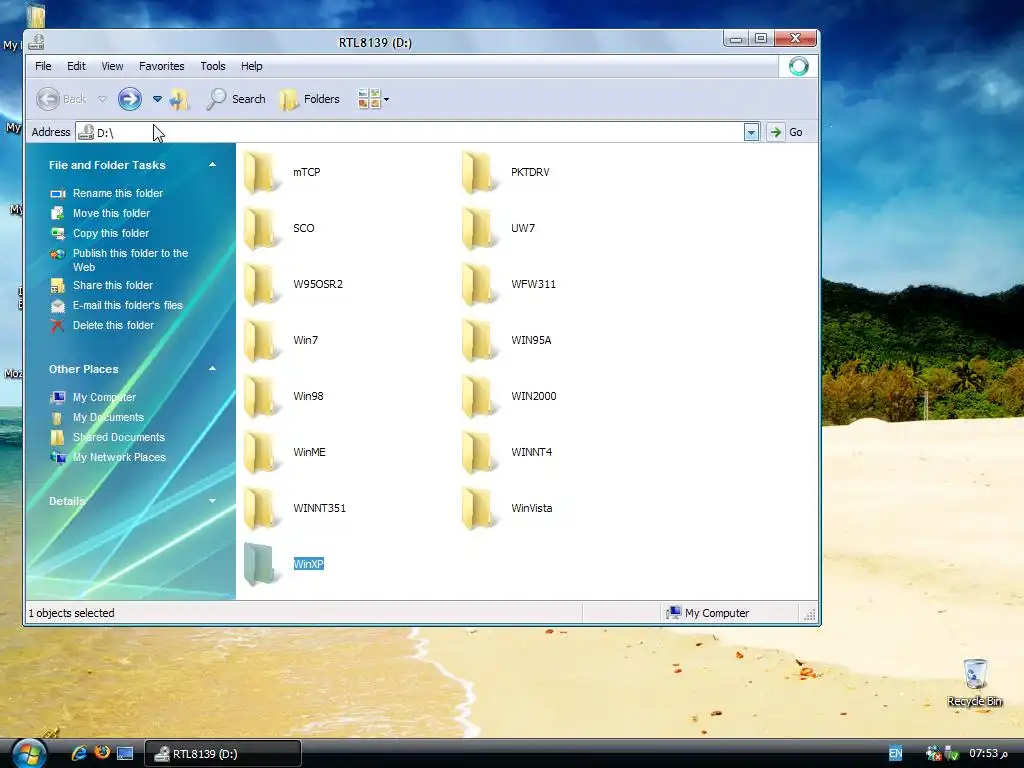Open the View menu

click(x=112, y=66)
